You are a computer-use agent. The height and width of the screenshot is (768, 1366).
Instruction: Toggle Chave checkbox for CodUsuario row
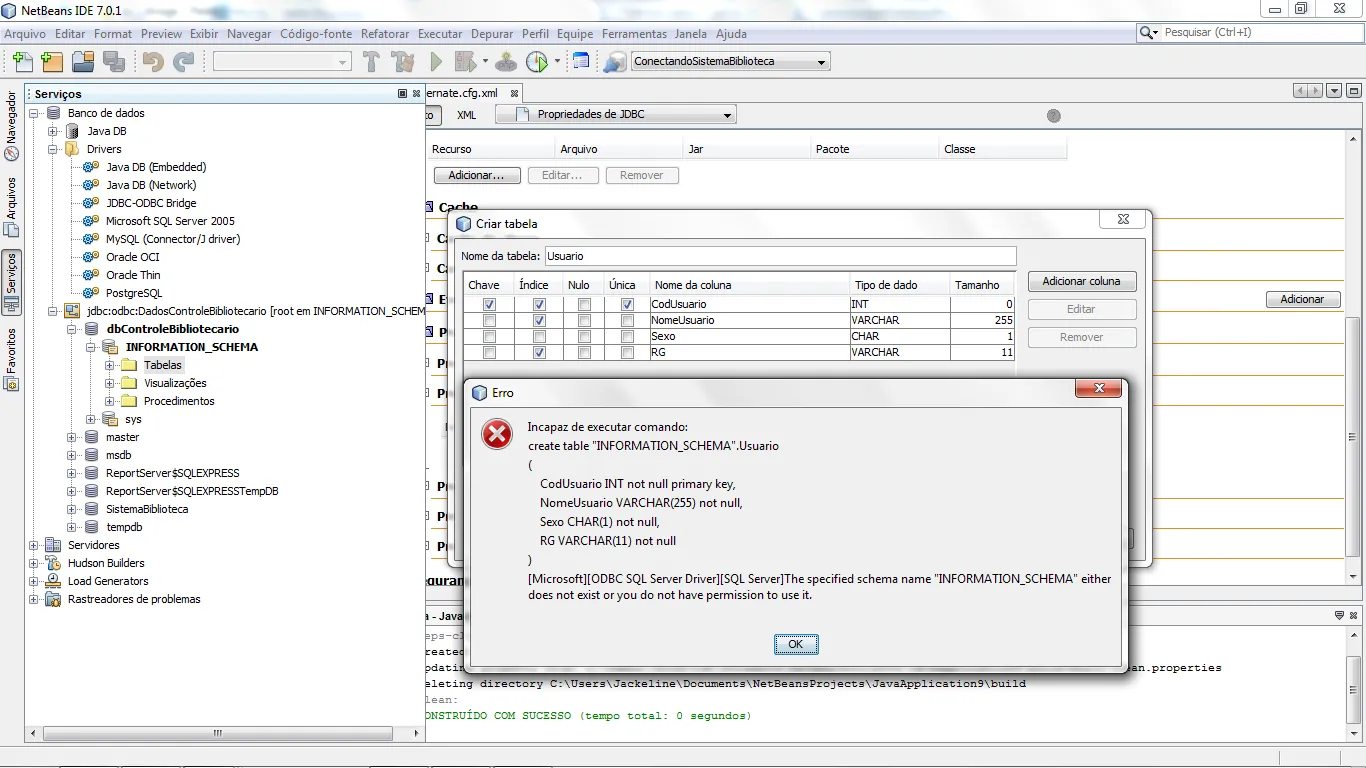[489, 304]
